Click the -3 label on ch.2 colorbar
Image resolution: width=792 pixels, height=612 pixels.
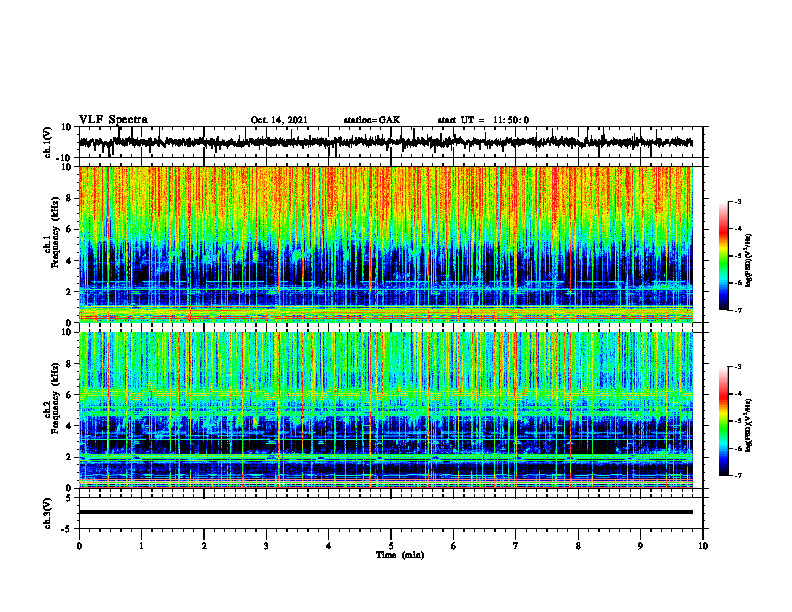point(737,367)
